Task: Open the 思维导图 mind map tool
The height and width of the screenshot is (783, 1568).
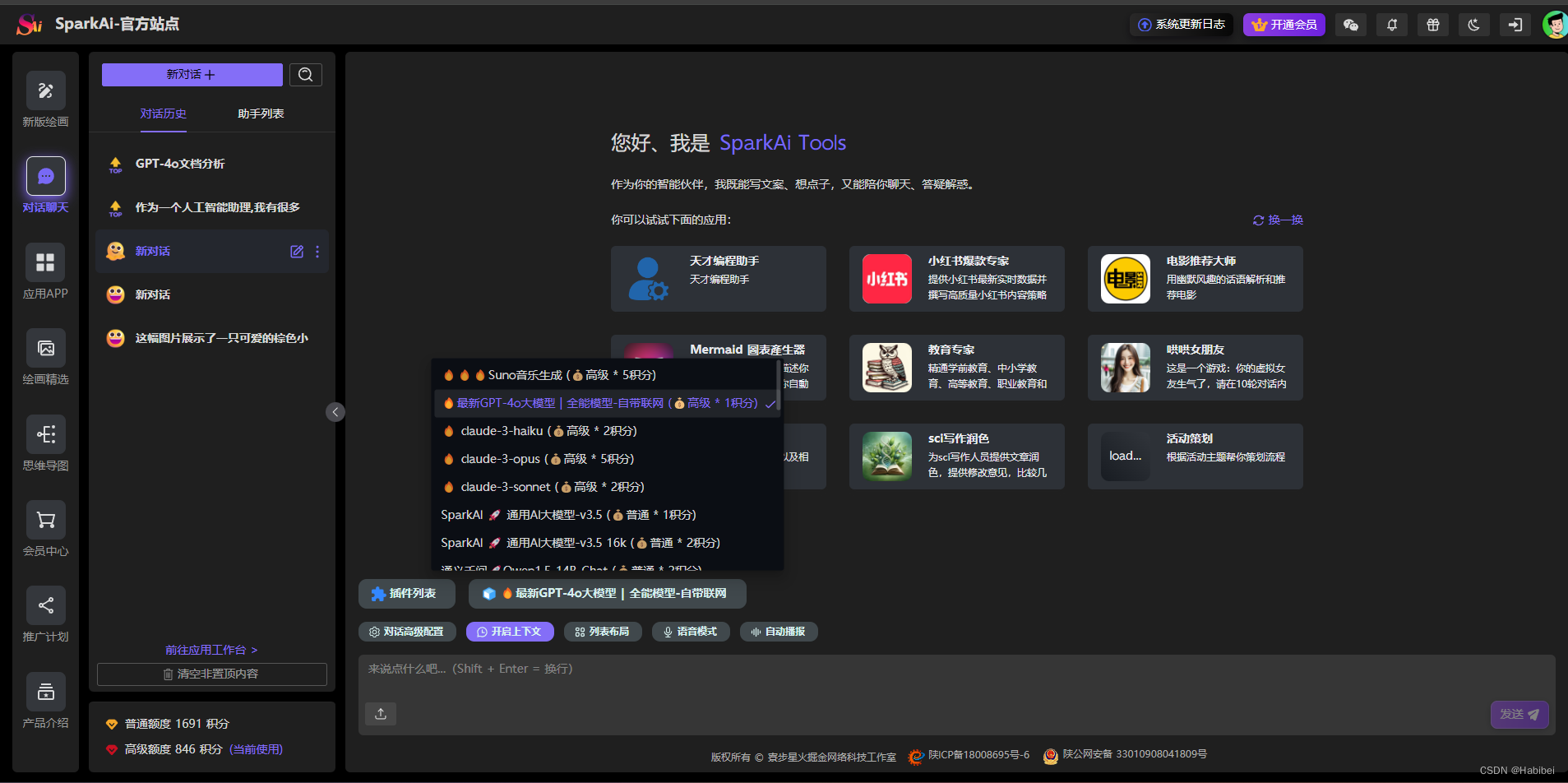Action: pyautogui.click(x=45, y=434)
